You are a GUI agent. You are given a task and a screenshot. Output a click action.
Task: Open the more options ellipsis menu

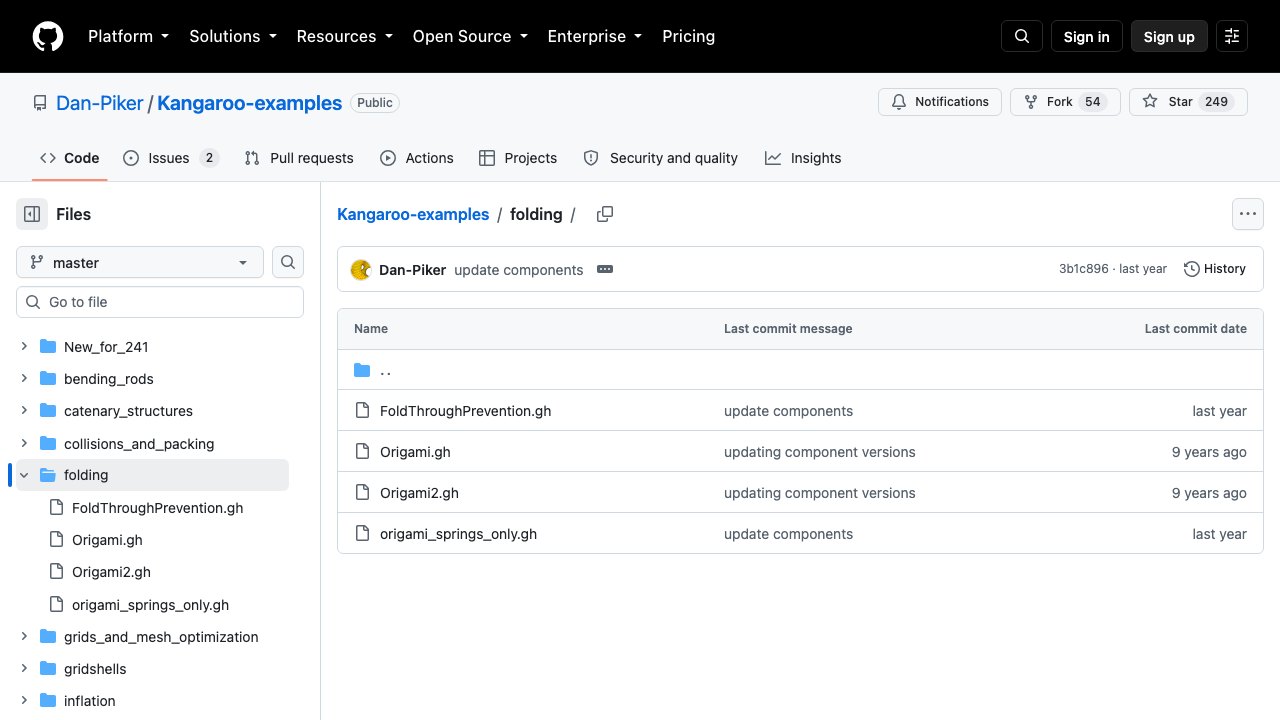click(x=1247, y=214)
